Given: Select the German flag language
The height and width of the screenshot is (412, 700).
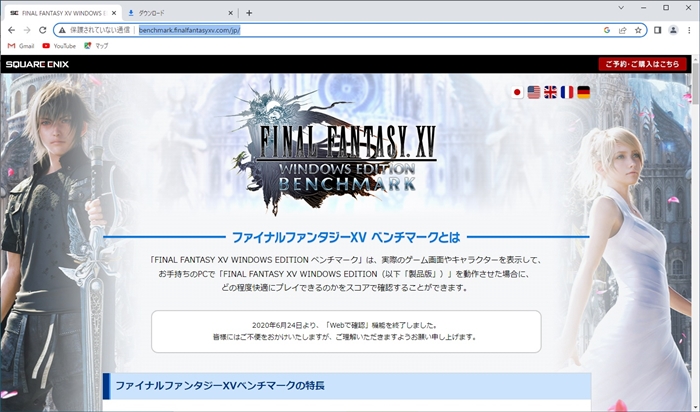Looking at the screenshot, I should pyautogui.click(x=583, y=92).
